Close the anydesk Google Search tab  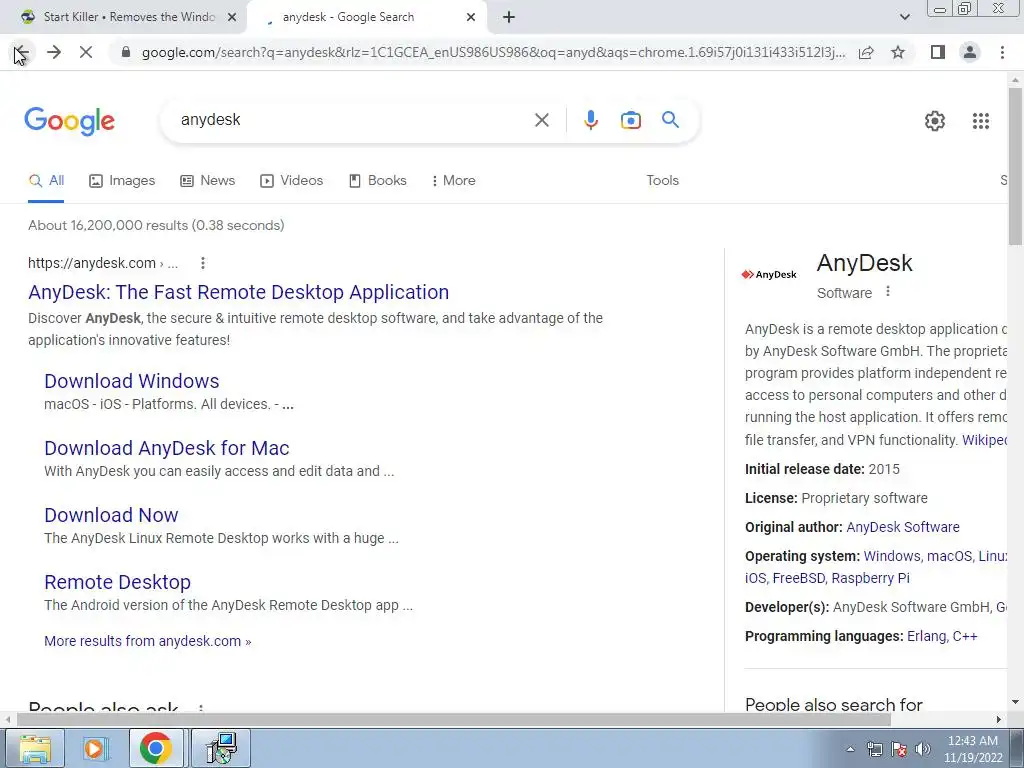(471, 17)
